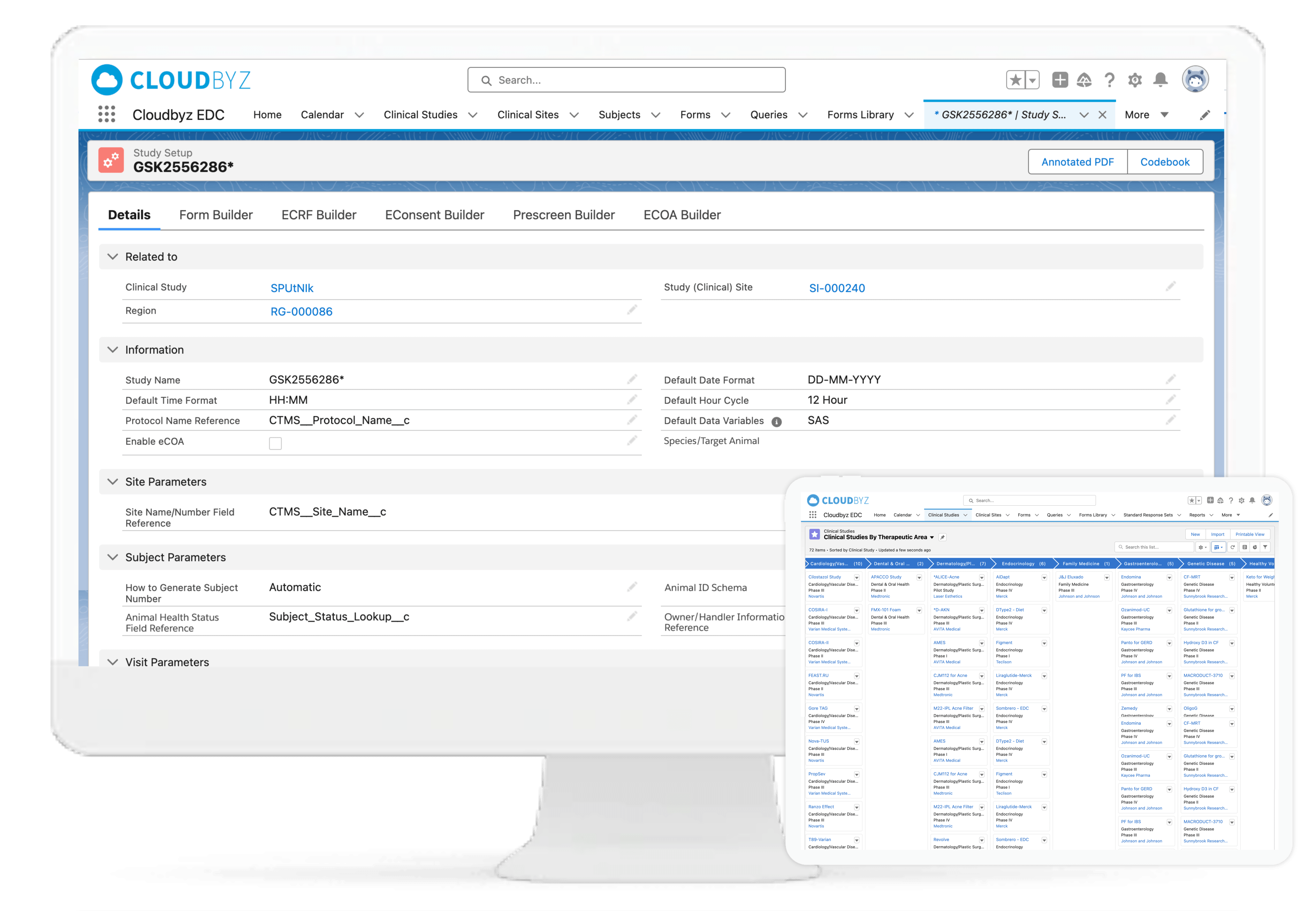Edit the Enable eCOA field pencil icon
Viewport: 1316px width, 911px height.
[x=632, y=441]
